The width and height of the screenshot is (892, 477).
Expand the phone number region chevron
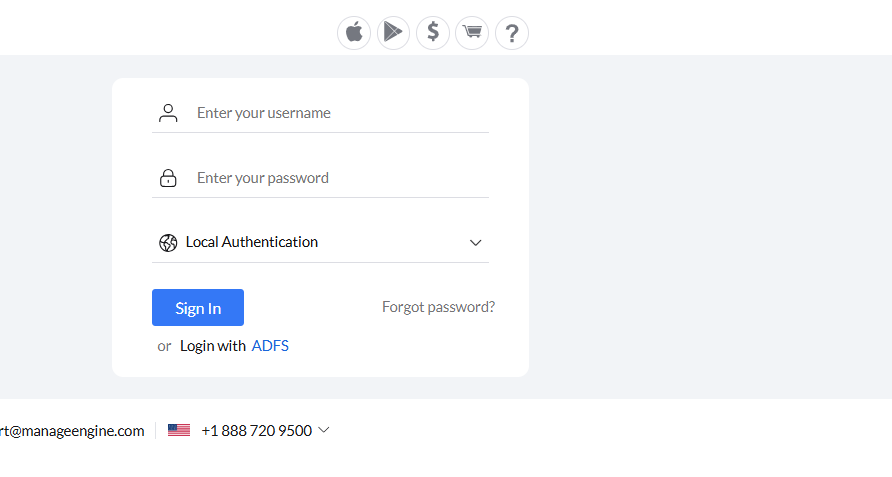pyautogui.click(x=324, y=430)
